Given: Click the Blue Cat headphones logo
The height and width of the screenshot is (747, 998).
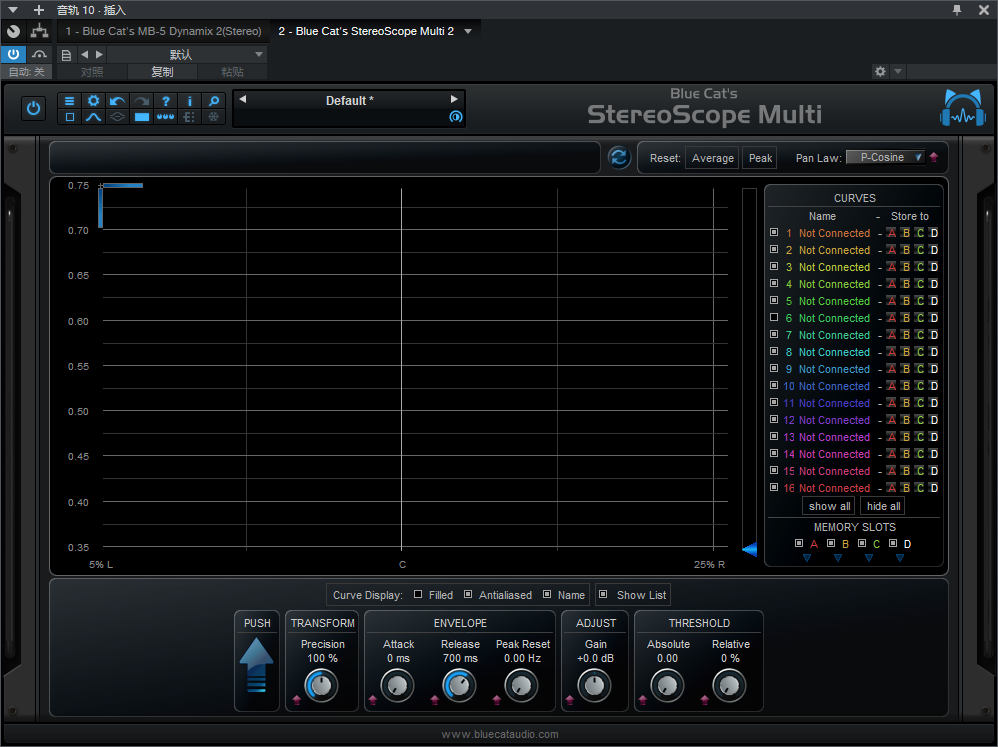Looking at the screenshot, I should pyautogui.click(x=962, y=108).
